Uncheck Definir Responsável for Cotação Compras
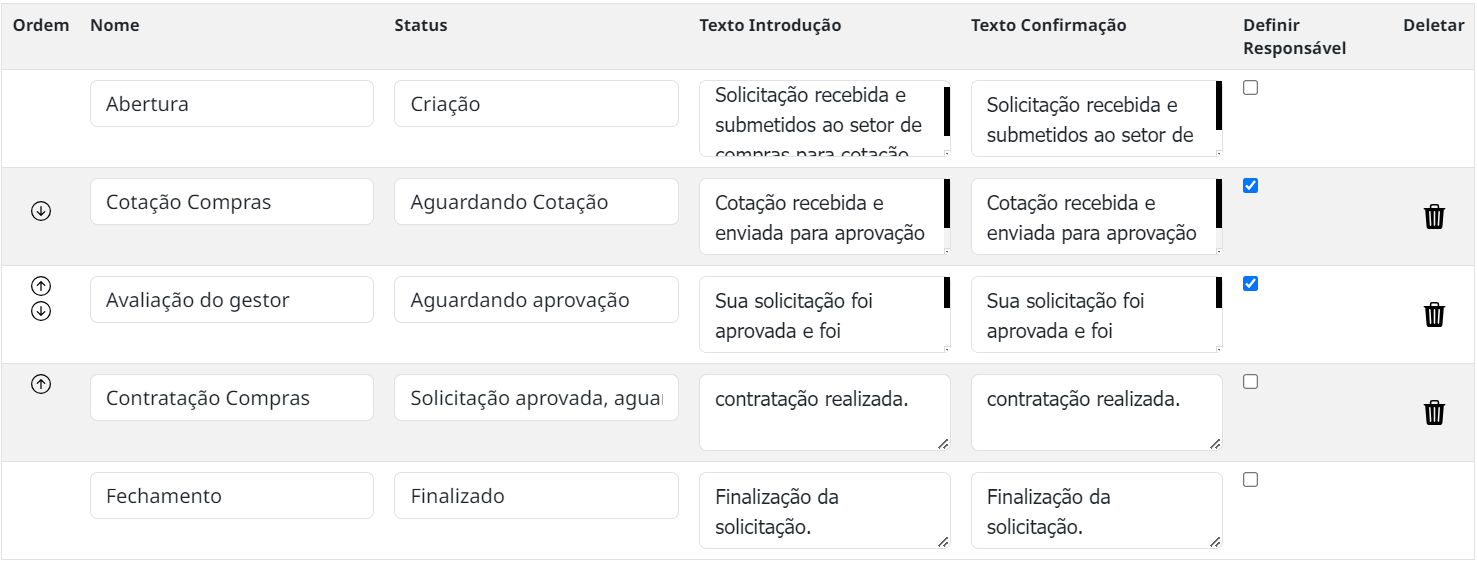1477x562 pixels. [x=1250, y=186]
